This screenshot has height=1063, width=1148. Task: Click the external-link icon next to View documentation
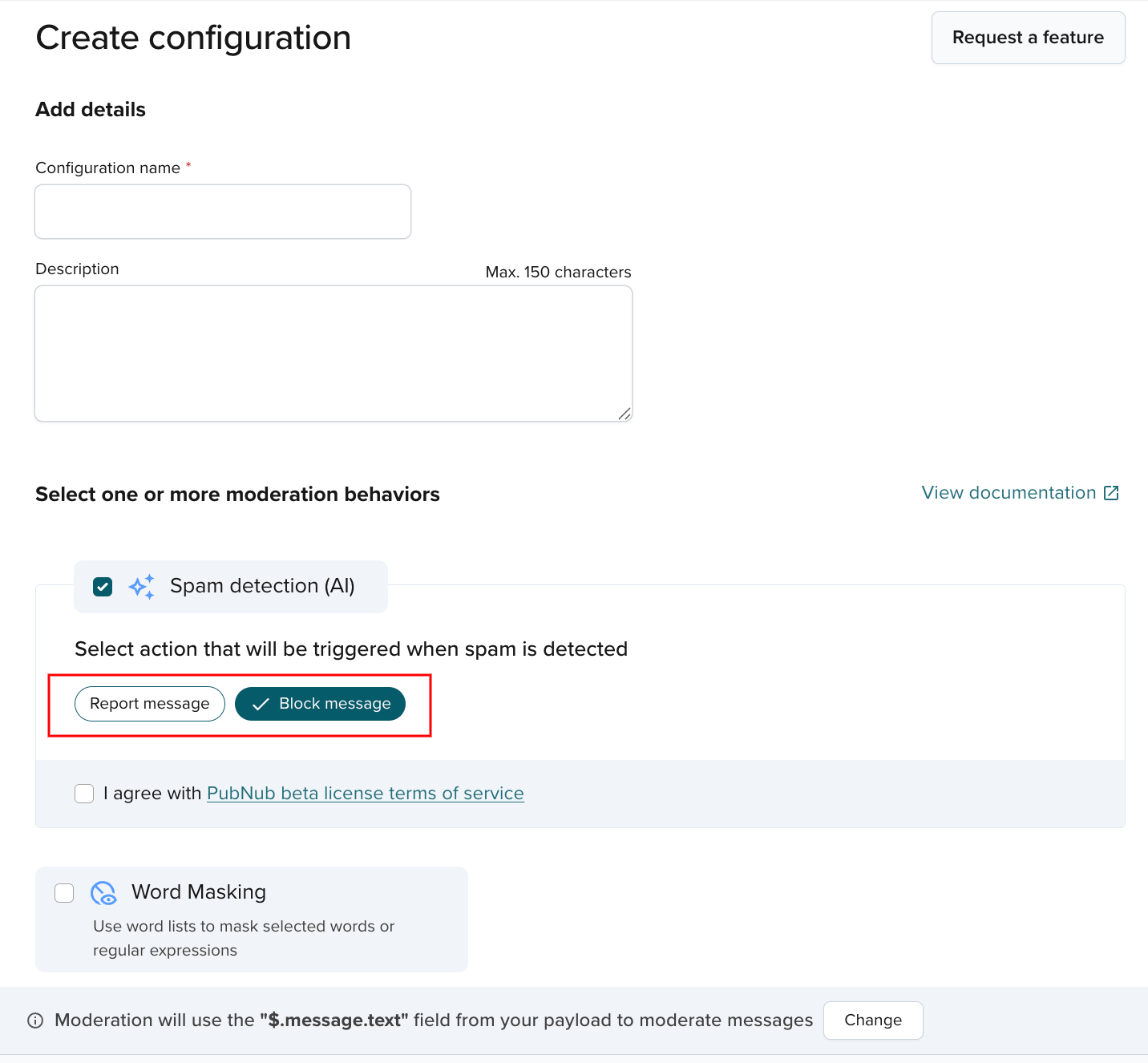click(1111, 492)
